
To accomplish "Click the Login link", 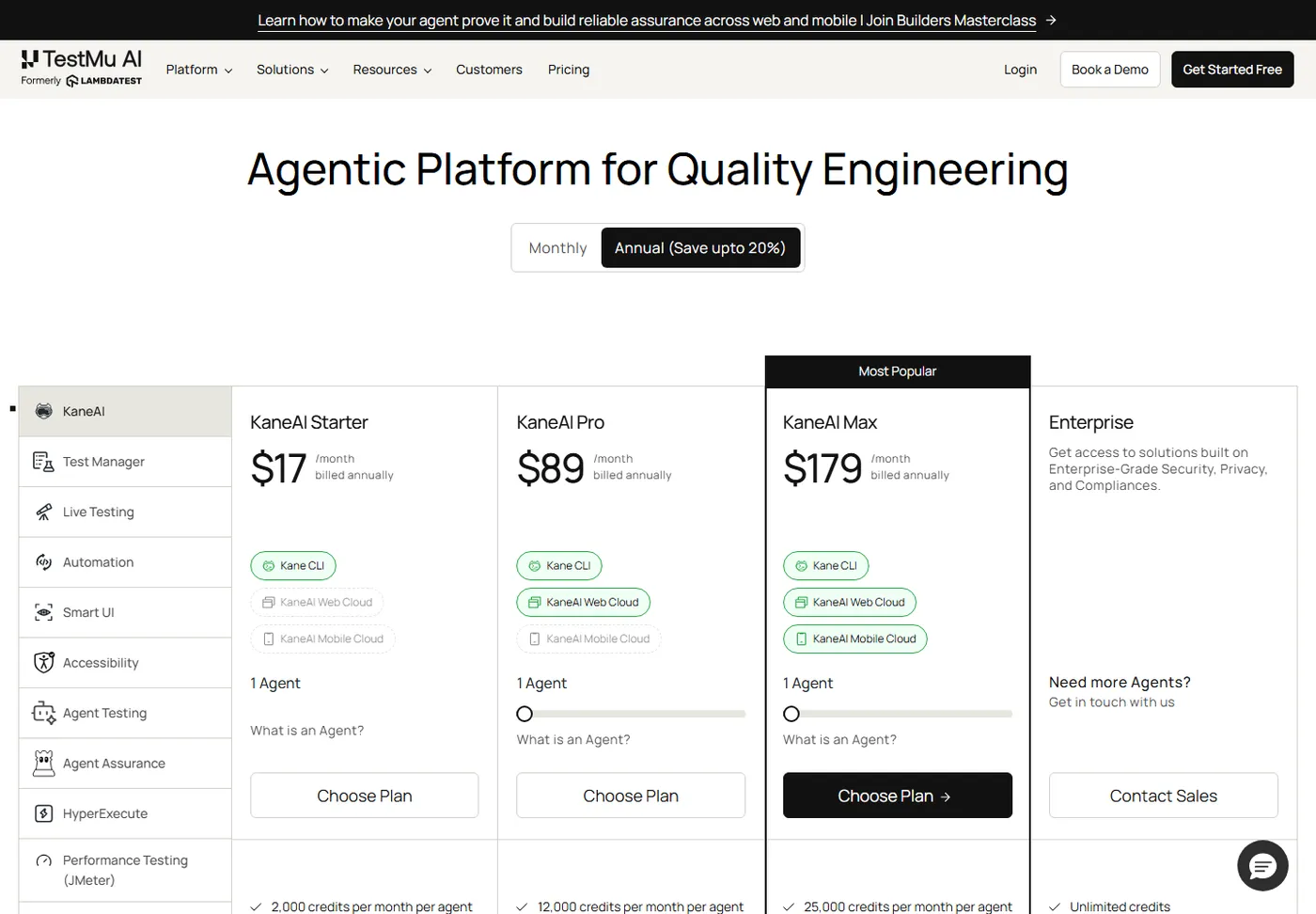I will (1020, 70).
